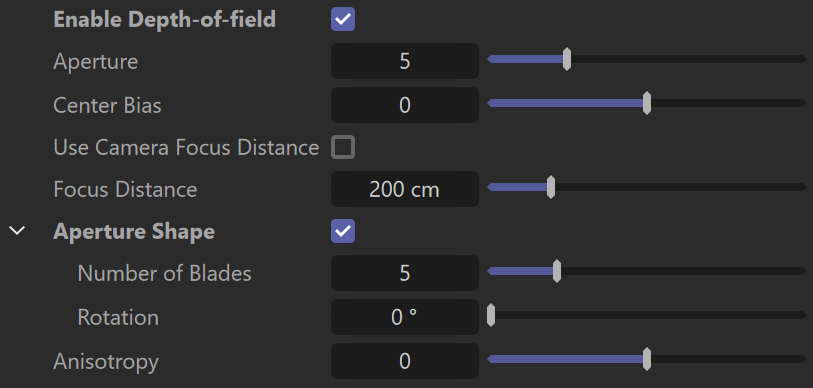813x388 pixels.
Task: Click the Aperture value input field
Action: [404, 61]
